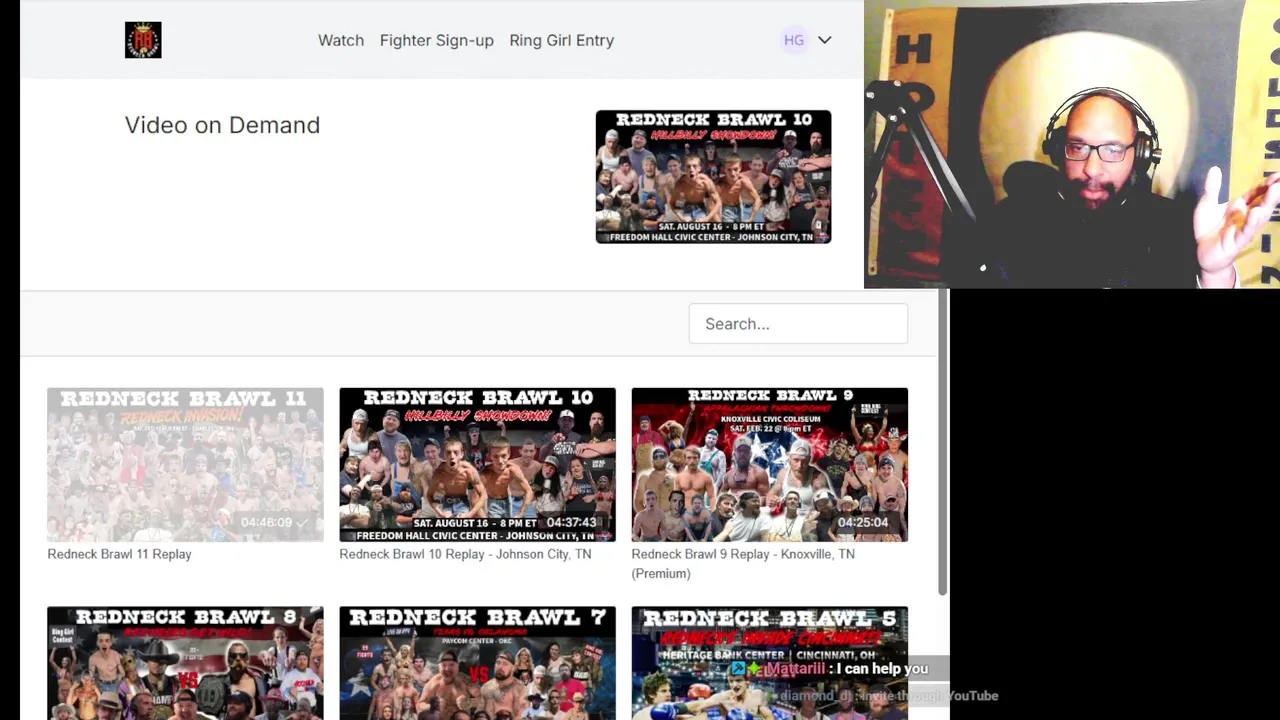Click the 04:37:43 duration label

571,523
